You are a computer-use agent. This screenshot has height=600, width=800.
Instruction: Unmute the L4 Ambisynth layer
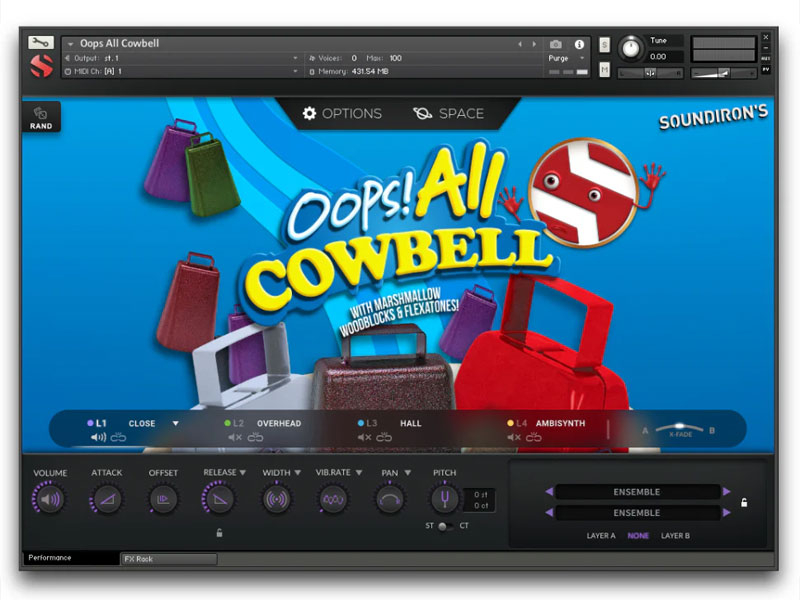coord(514,437)
